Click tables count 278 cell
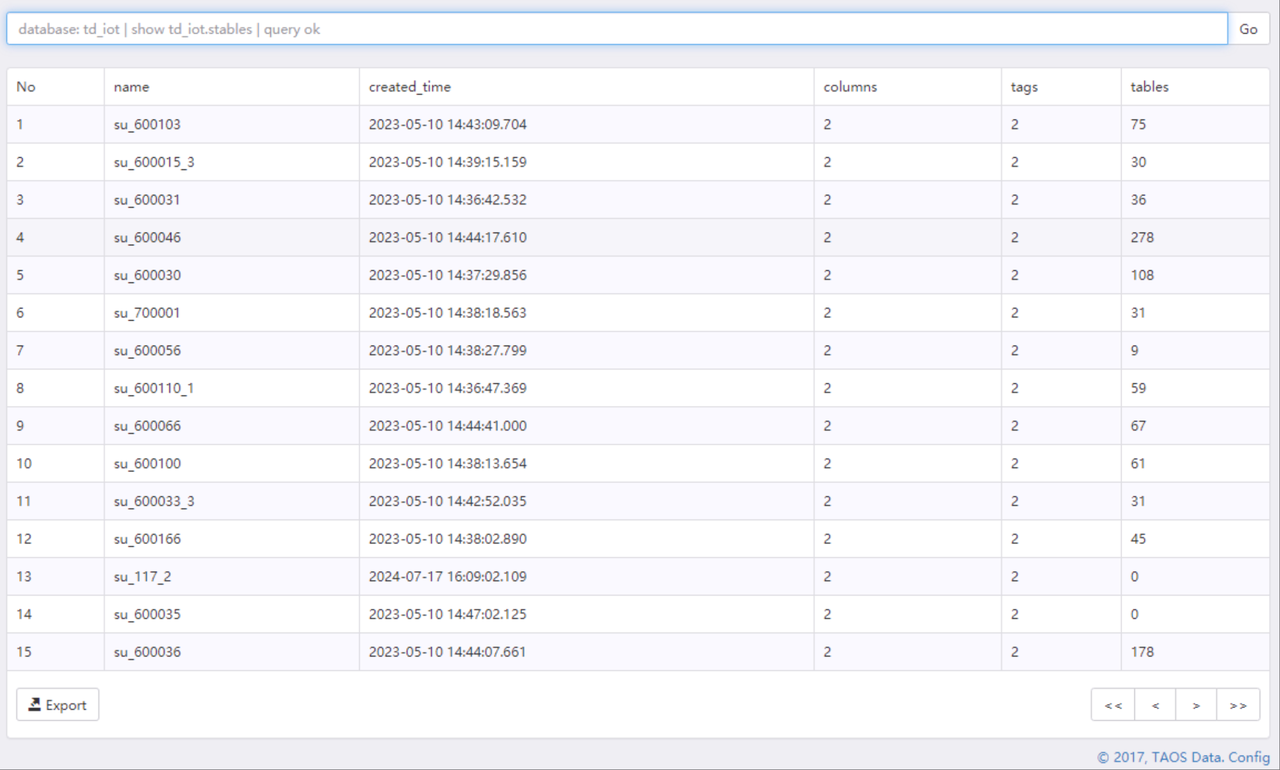The height and width of the screenshot is (770, 1280). click(x=1142, y=238)
